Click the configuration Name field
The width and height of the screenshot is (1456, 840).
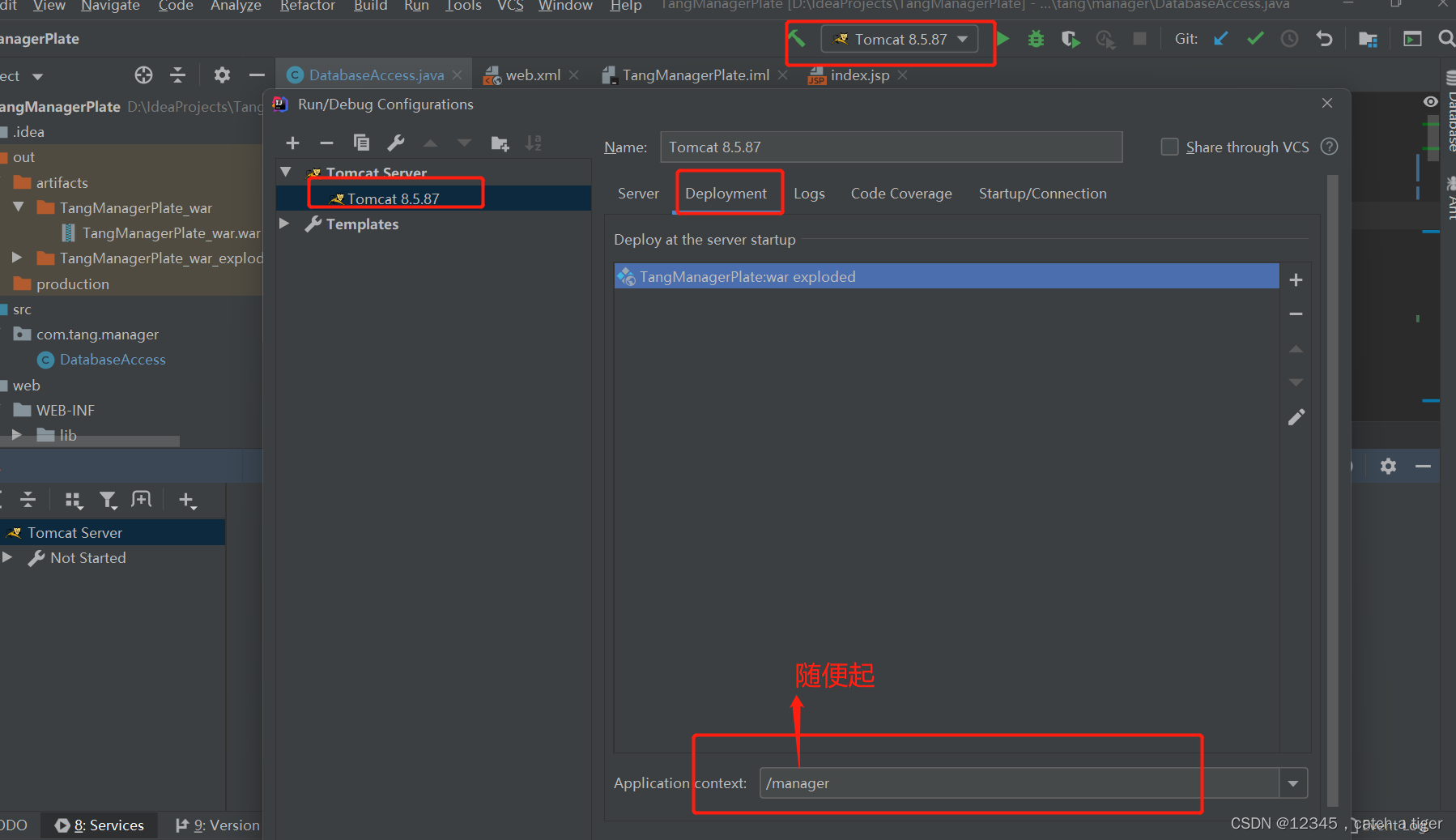pos(891,147)
